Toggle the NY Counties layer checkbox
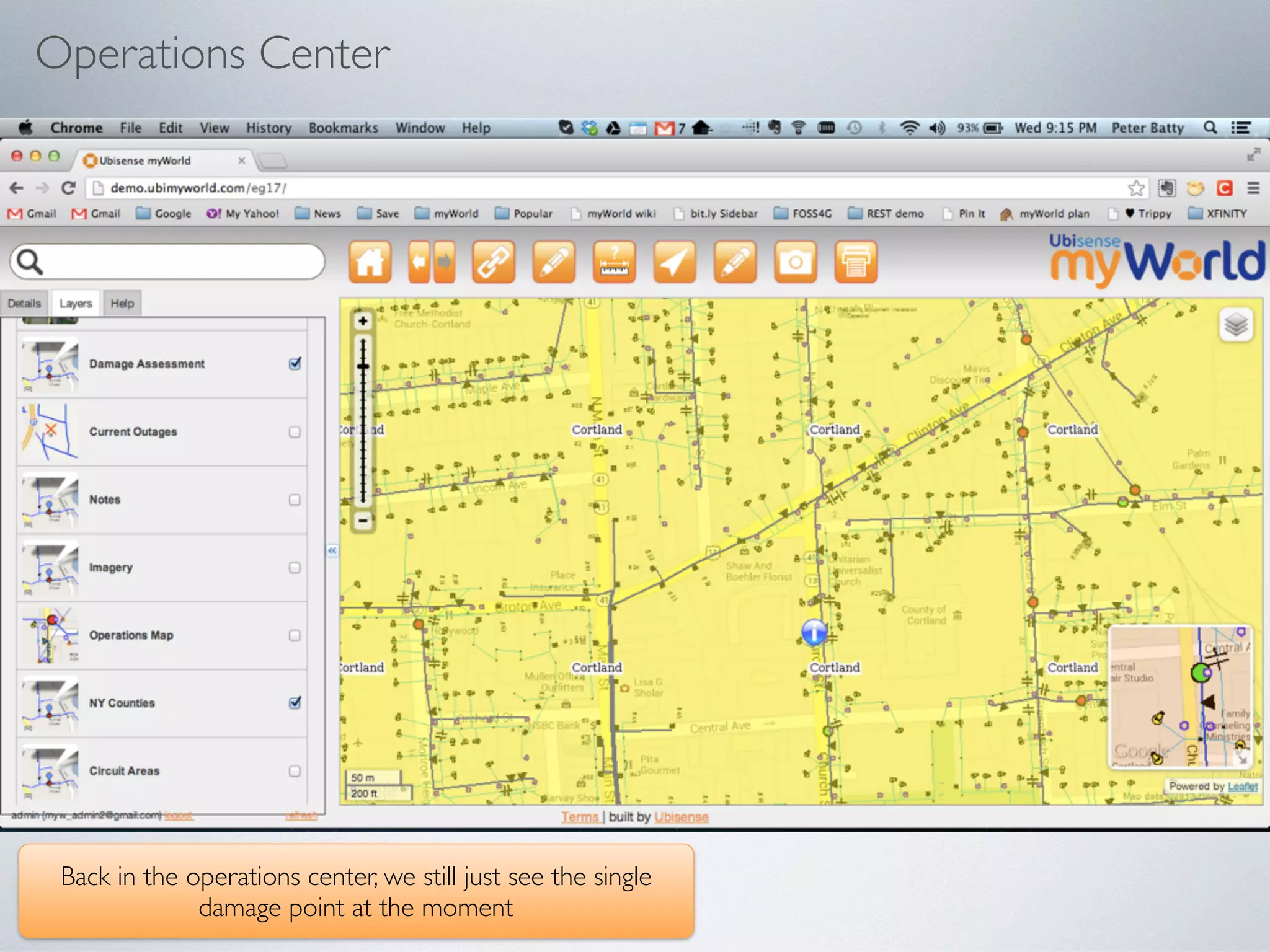This screenshot has width=1270, height=952. click(295, 703)
